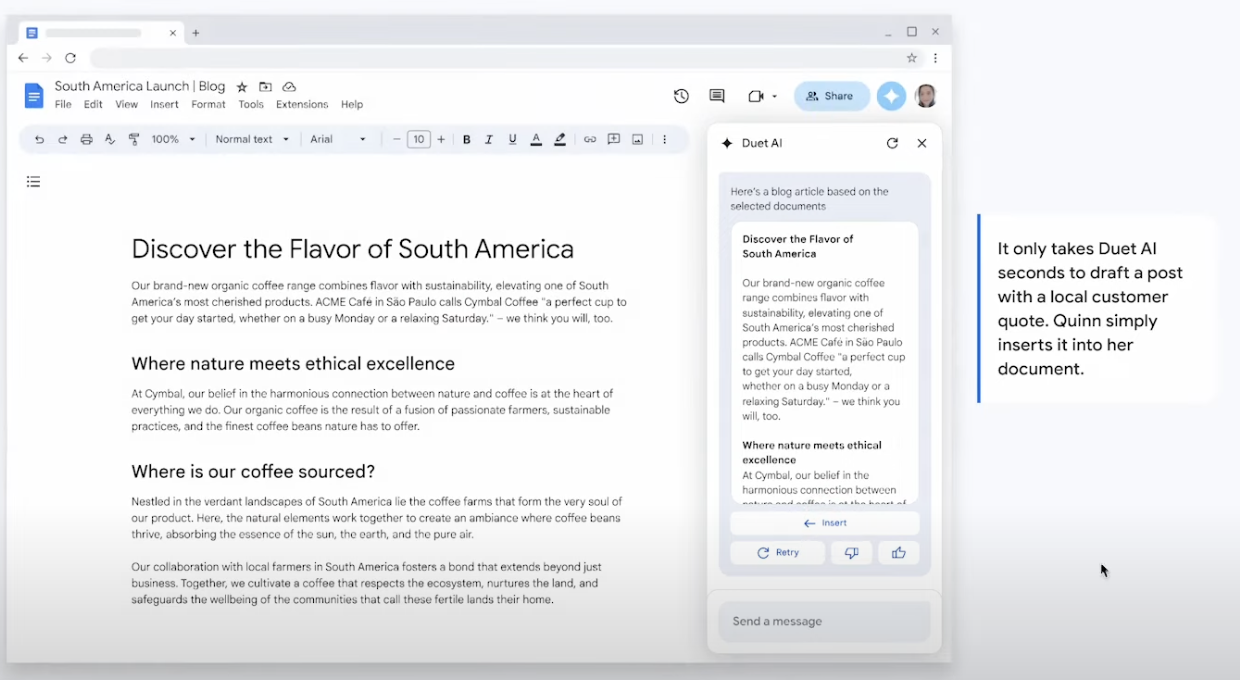Refresh the Duet AI panel
Image resolution: width=1240 pixels, height=680 pixels.
tap(892, 143)
